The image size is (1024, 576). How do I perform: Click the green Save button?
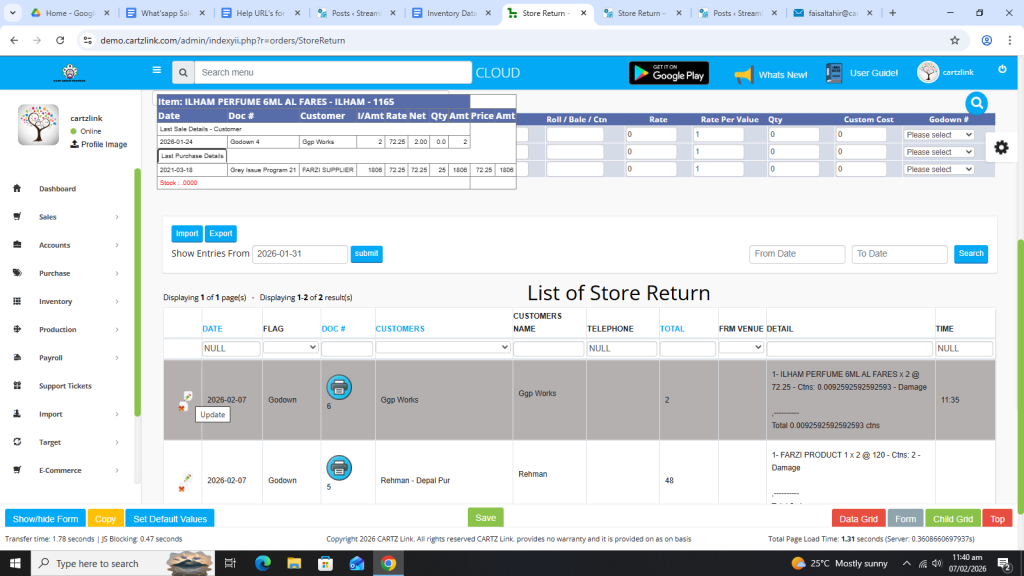click(485, 517)
